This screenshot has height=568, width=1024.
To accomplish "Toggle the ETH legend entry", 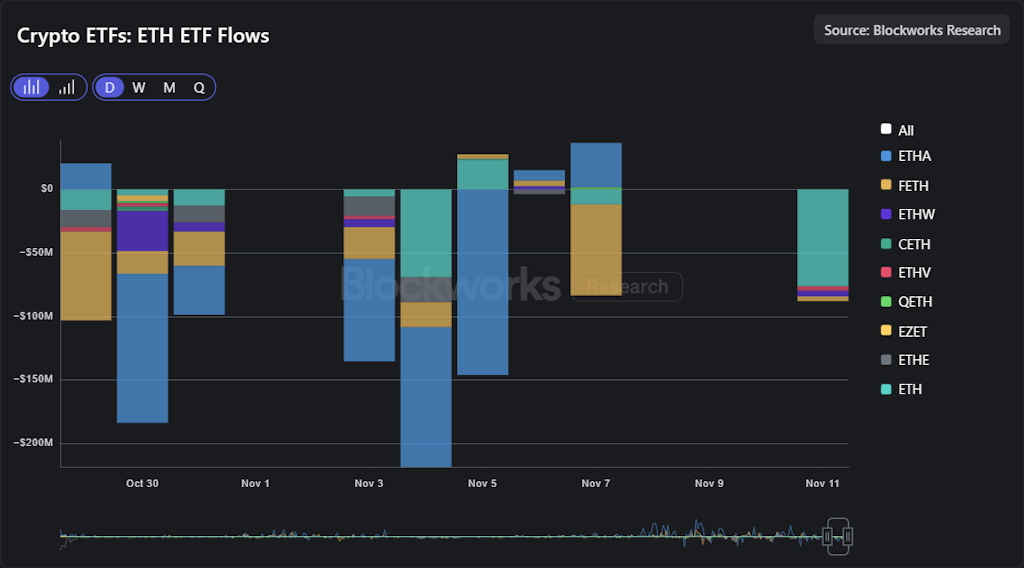I will (x=910, y=389).
